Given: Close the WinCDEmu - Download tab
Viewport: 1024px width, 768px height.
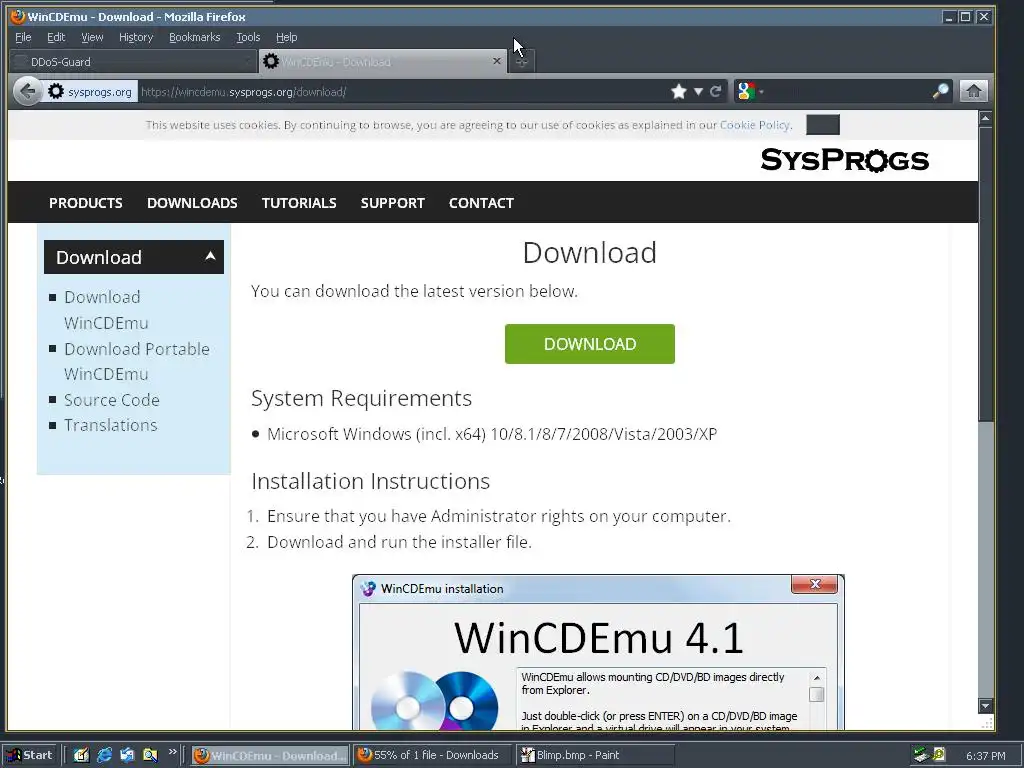Looking at the screenshot, I should [497, 61].
